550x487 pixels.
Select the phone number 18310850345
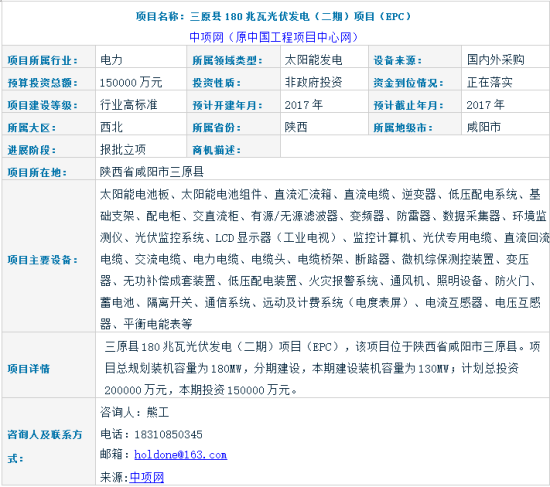[168, 435]
